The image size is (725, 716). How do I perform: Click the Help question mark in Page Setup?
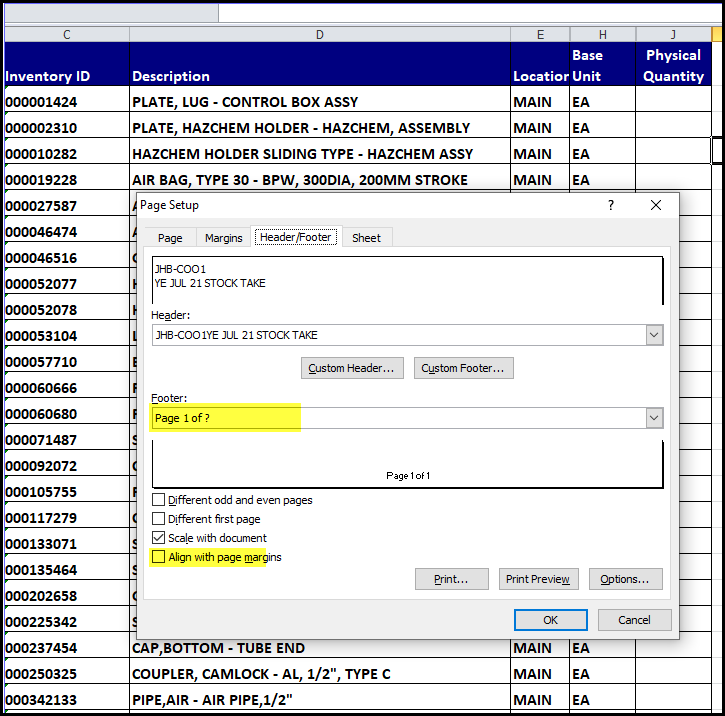click(611, 205)
